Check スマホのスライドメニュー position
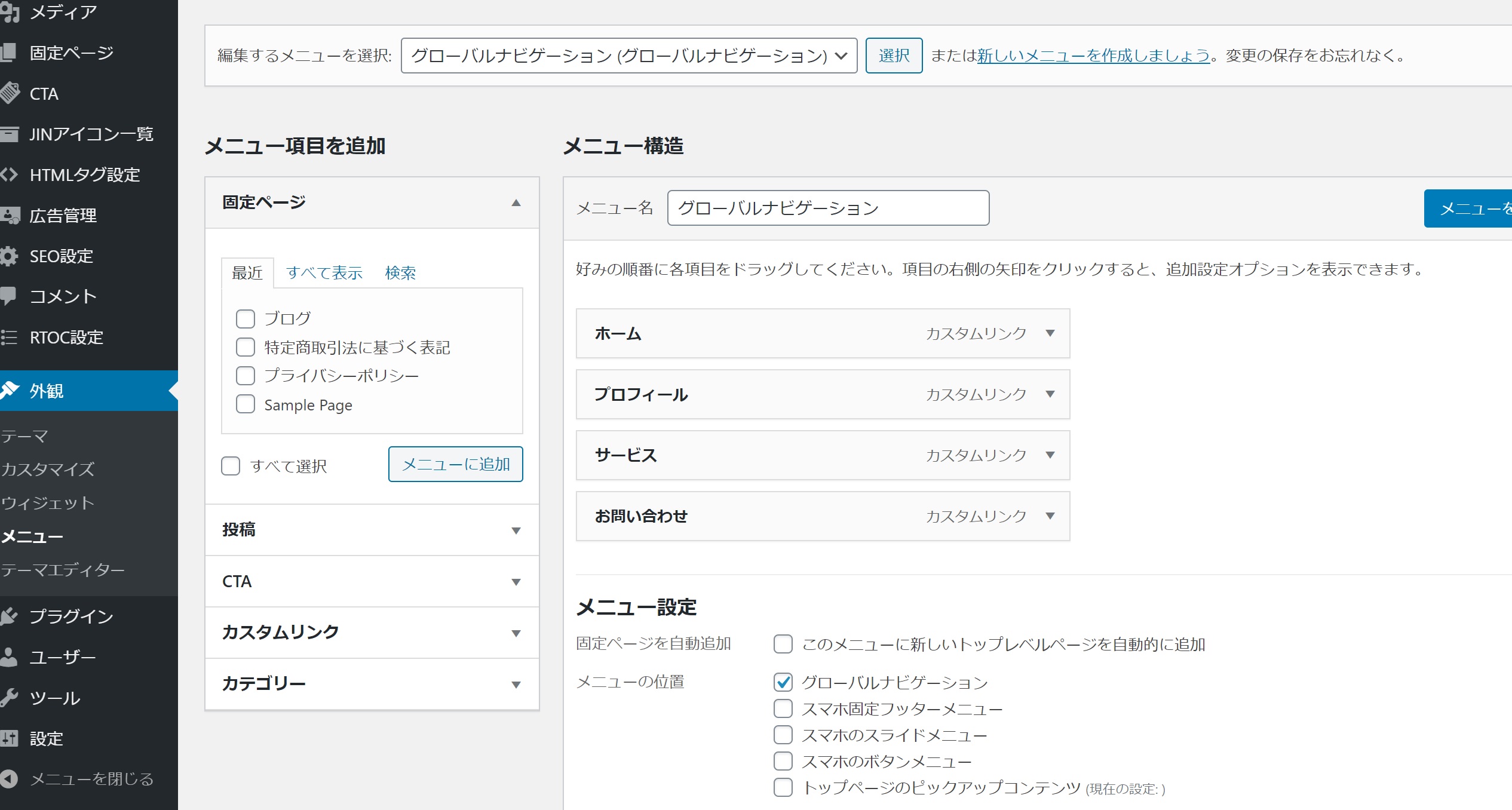The height and width of the screenshot is (810, 1512). (x=783, y=735)
